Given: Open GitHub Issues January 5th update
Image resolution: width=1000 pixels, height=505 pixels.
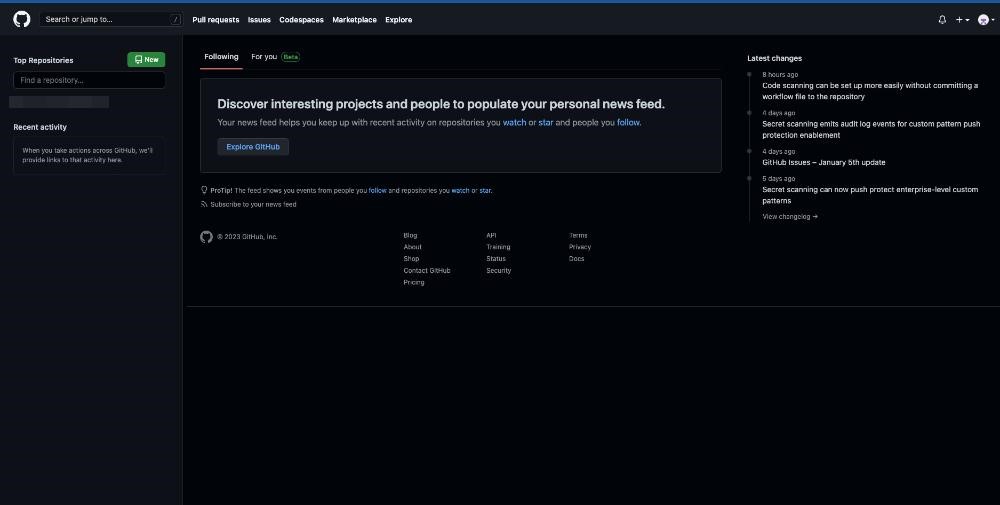Looking at the screenshot, I should pos(823,163).
